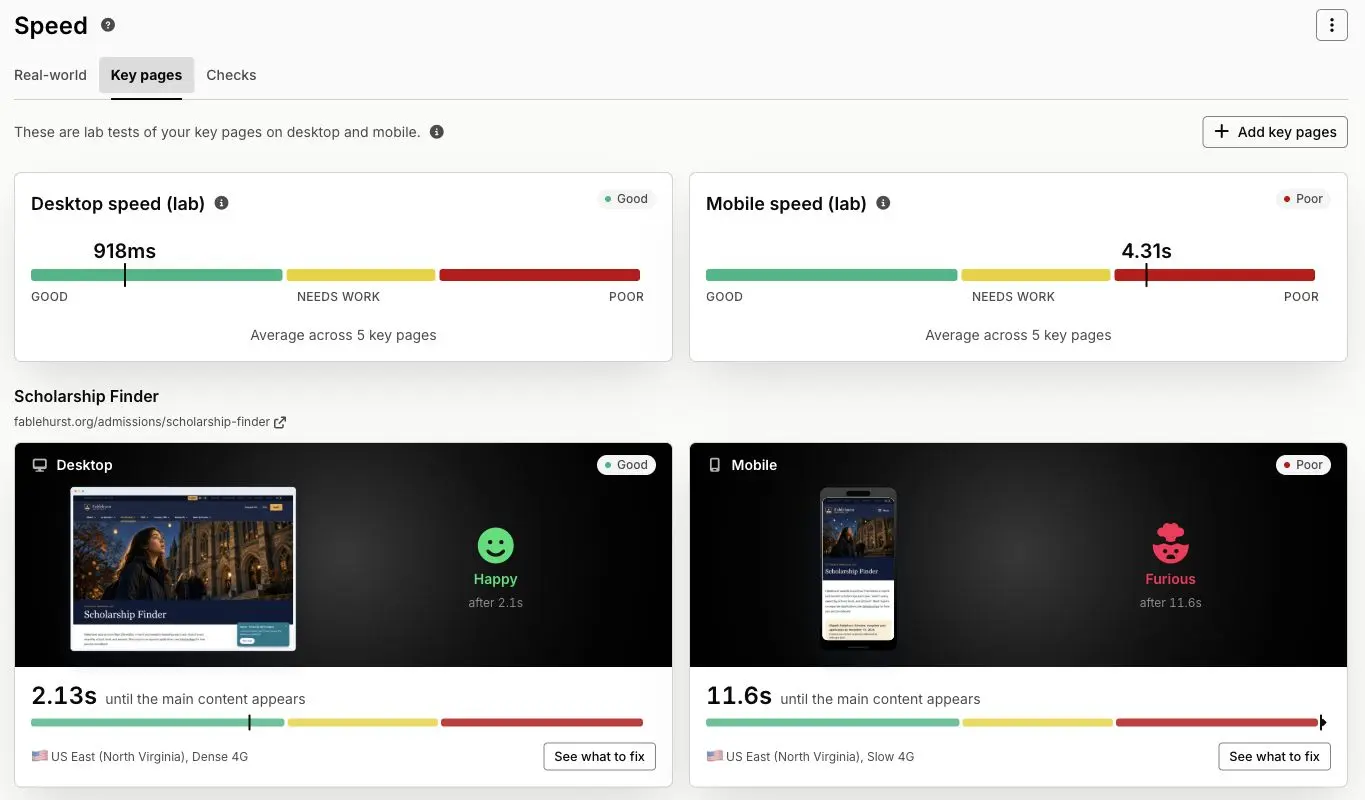Click 'after 2.1s' text under Happy

click(495, 603)
